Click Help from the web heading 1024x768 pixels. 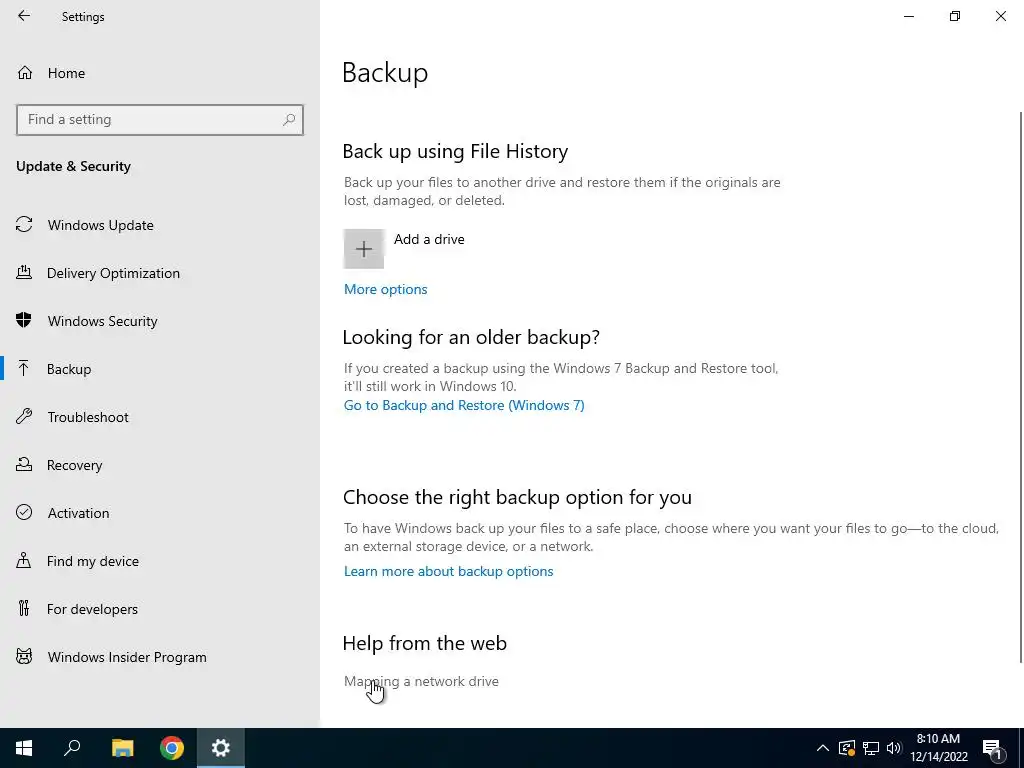[x=424, y=643]
